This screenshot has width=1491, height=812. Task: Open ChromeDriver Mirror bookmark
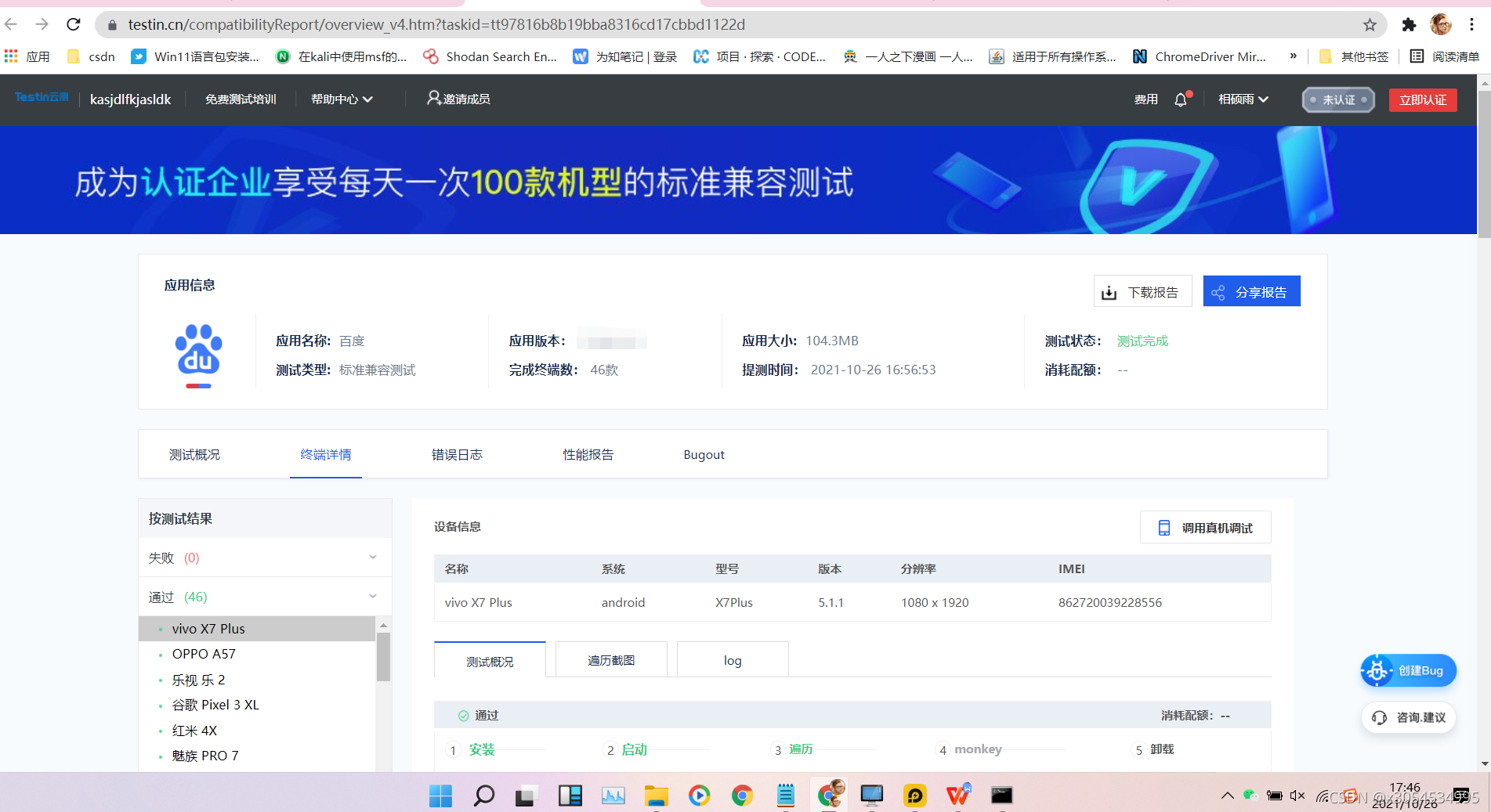coord(1200,56)
